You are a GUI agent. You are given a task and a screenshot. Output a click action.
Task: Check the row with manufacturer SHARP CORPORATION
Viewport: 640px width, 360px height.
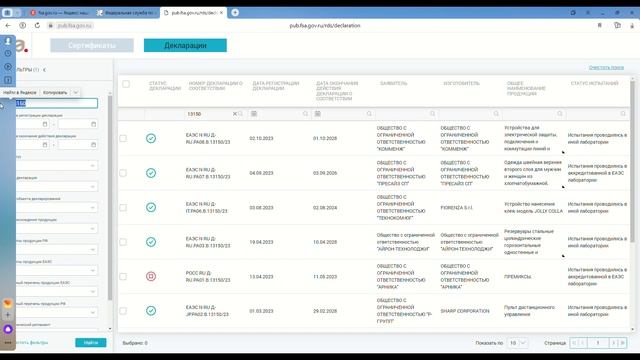[123, 311]
